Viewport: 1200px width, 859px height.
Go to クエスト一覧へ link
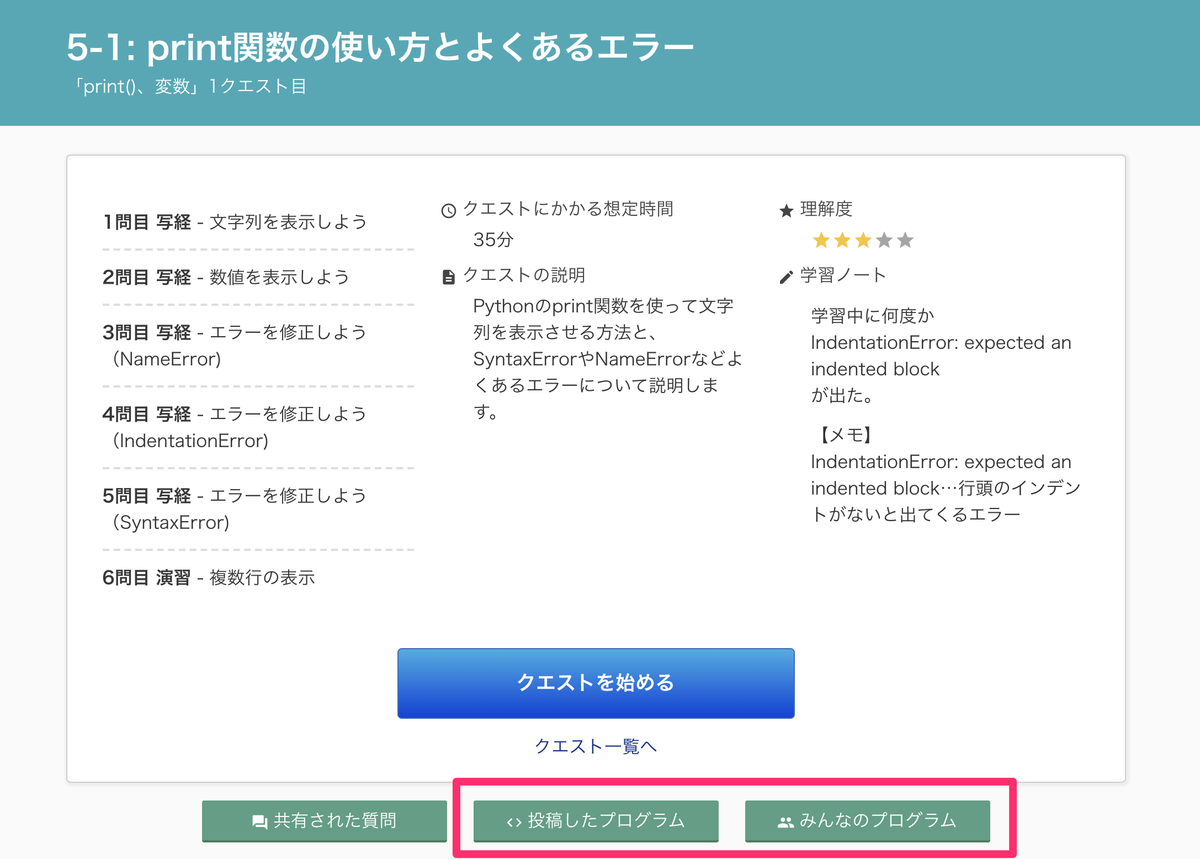[596, 746]
